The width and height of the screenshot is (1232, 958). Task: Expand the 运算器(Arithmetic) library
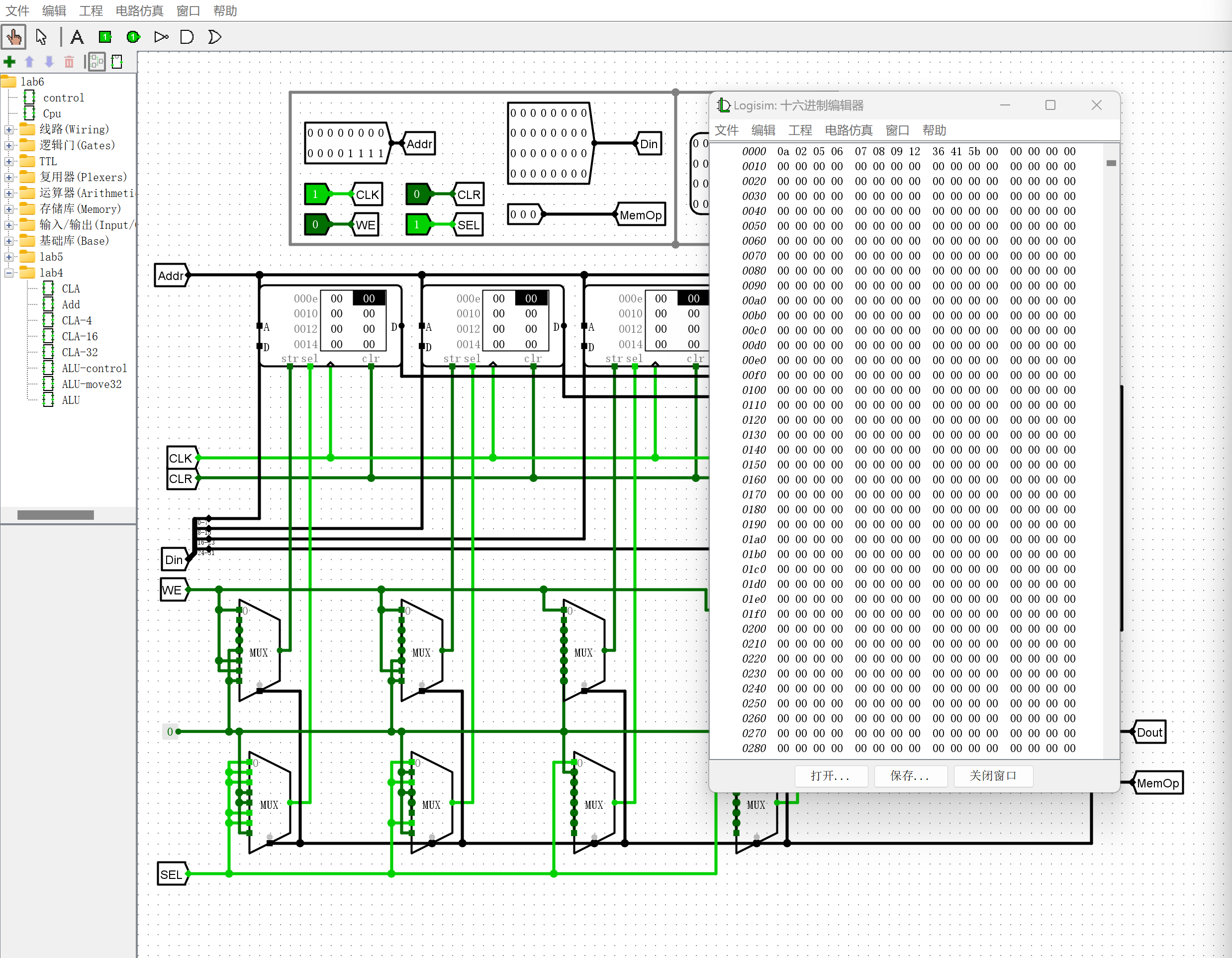(8, 193)
